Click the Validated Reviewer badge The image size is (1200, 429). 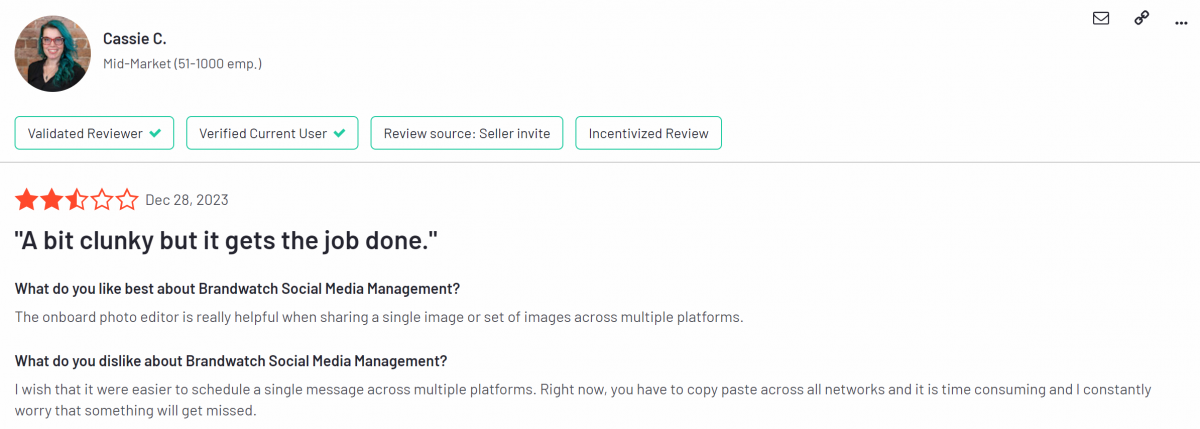(94, 133)
